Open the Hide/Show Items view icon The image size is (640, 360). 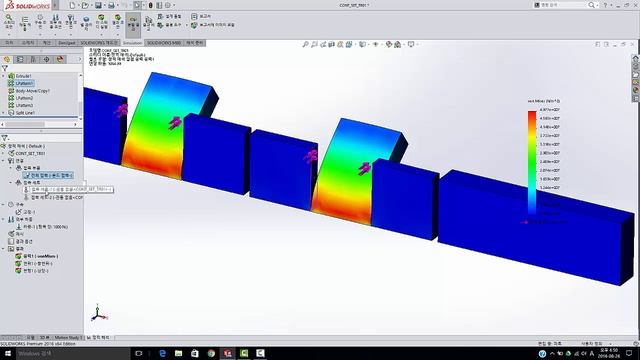coord(376,44)
